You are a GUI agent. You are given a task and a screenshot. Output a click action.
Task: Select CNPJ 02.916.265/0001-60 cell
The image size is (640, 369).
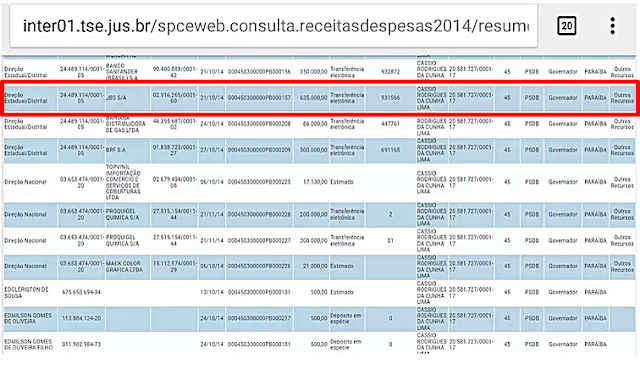click(174, 98)
